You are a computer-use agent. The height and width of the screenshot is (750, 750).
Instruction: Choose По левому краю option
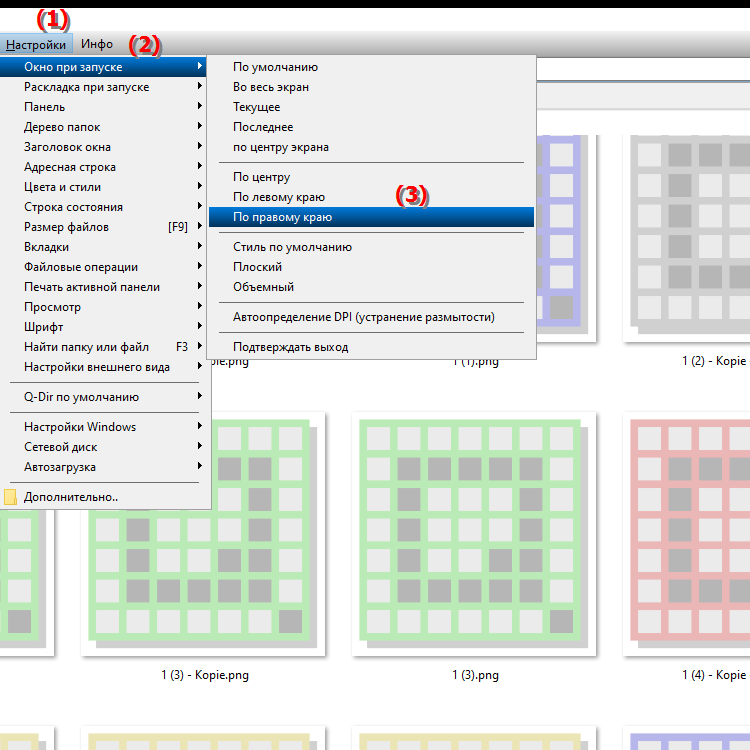click(x=371, y=197)
